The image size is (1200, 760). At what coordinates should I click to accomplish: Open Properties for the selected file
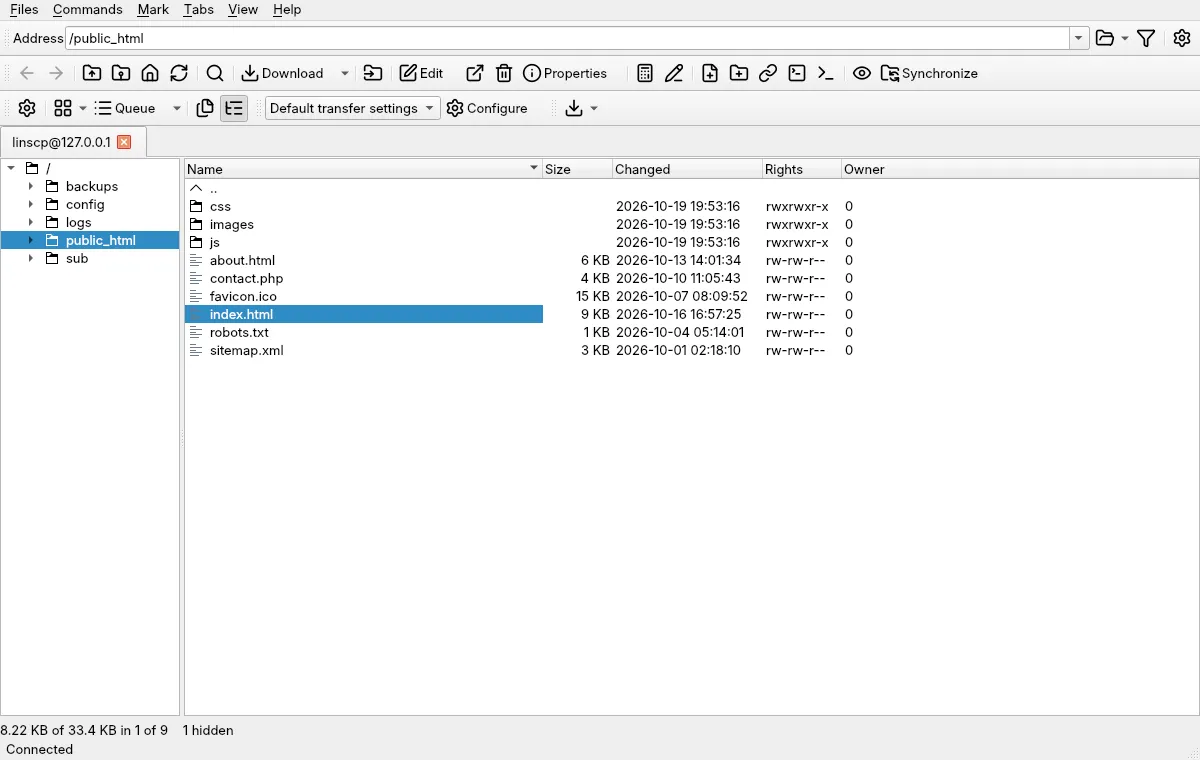(565, 73)
